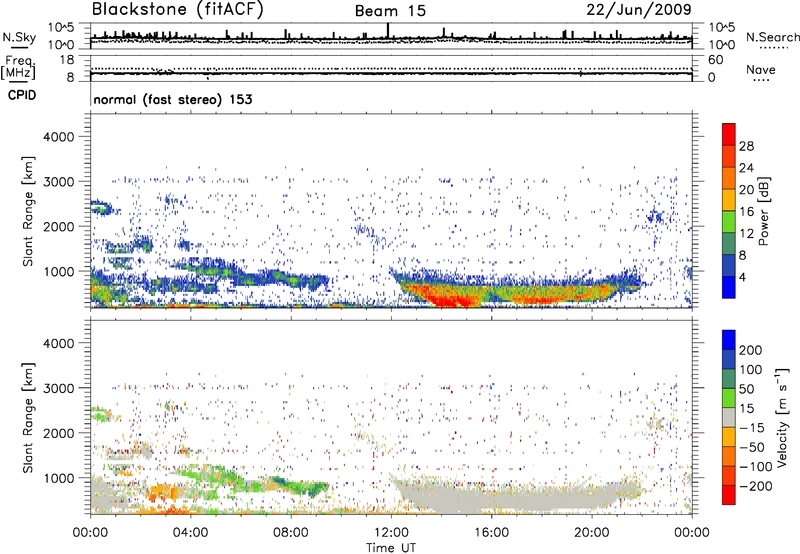800x554 pixels.
Task: Click the 4000 tick on power panel axis
Action: (x=58, y=137)
